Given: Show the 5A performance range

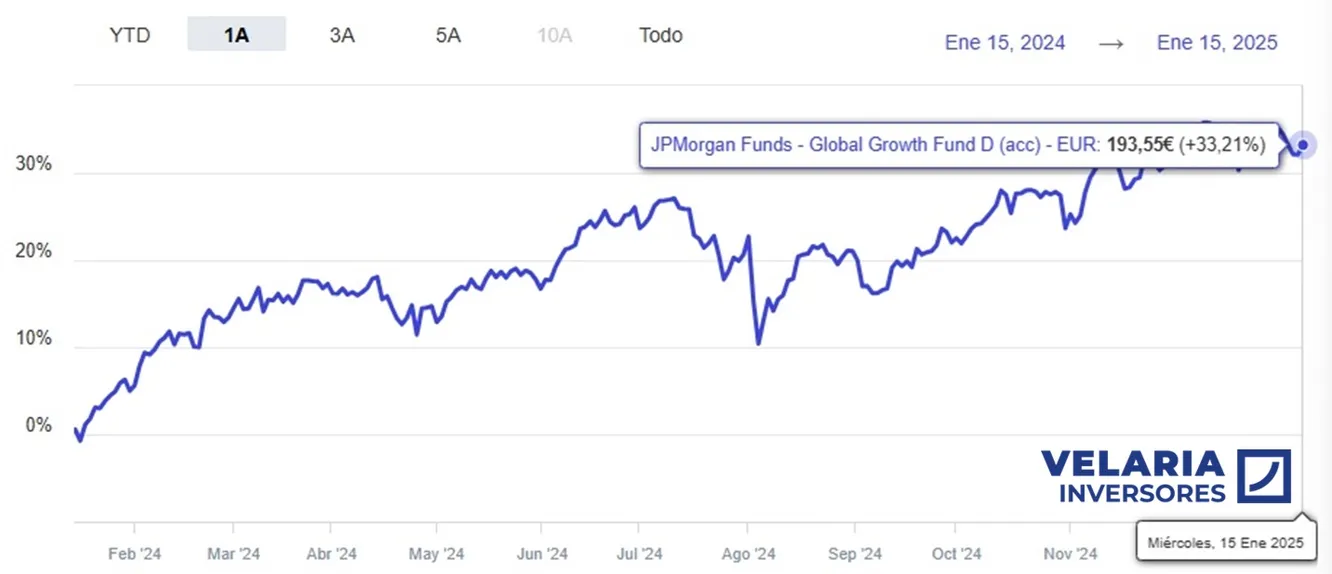Looking at the screenshot, I should tap(448, 36).
